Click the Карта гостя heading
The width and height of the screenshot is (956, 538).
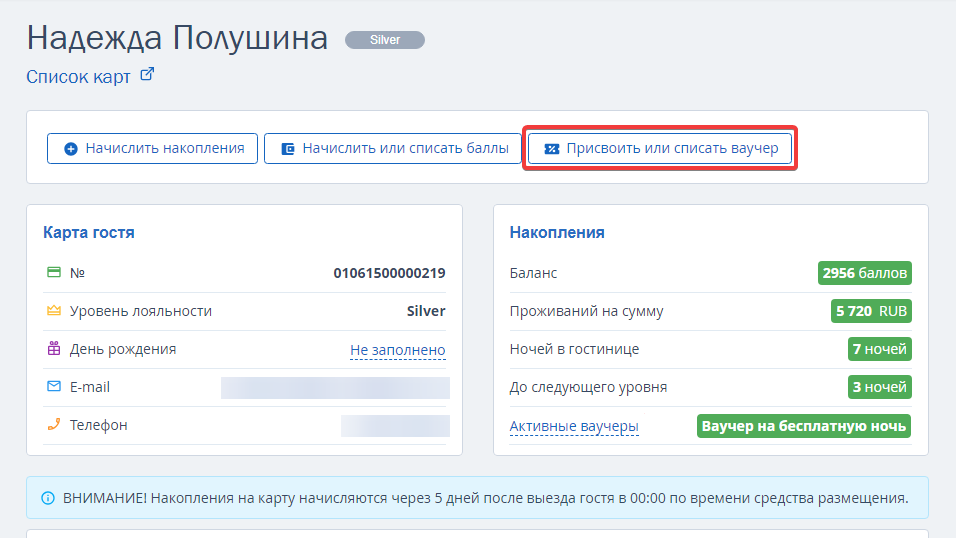pyautogui.click(x=88, y=232)
